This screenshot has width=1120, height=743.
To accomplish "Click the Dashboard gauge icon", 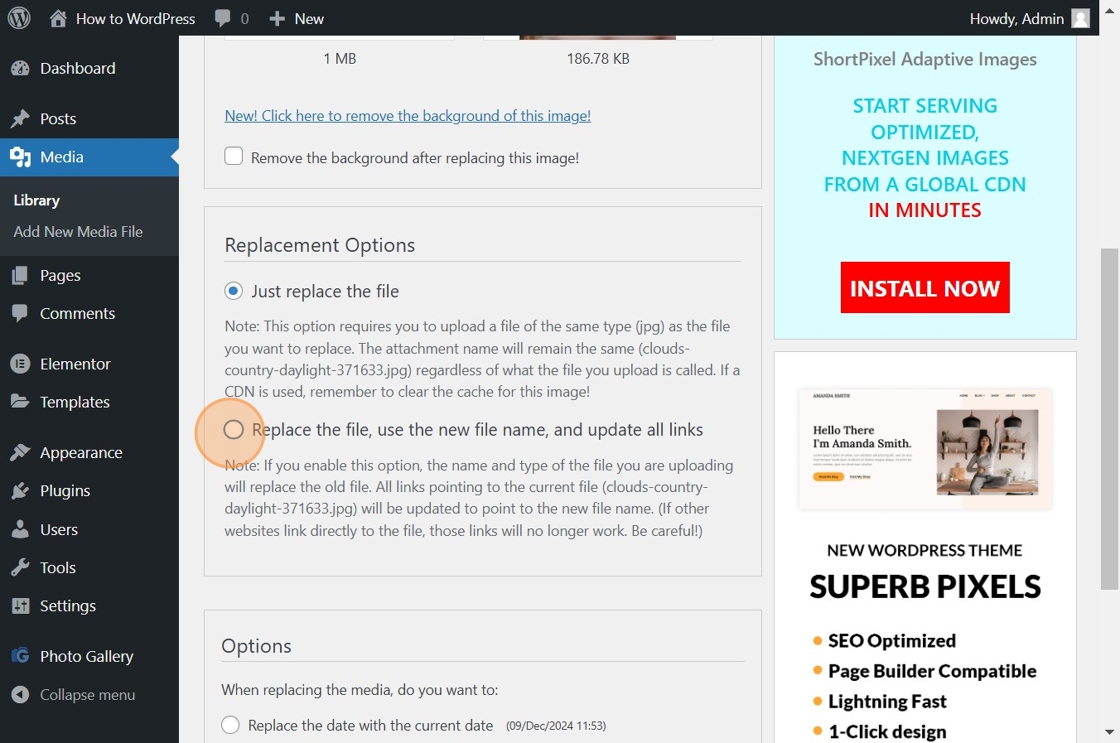I will point(20,68).
